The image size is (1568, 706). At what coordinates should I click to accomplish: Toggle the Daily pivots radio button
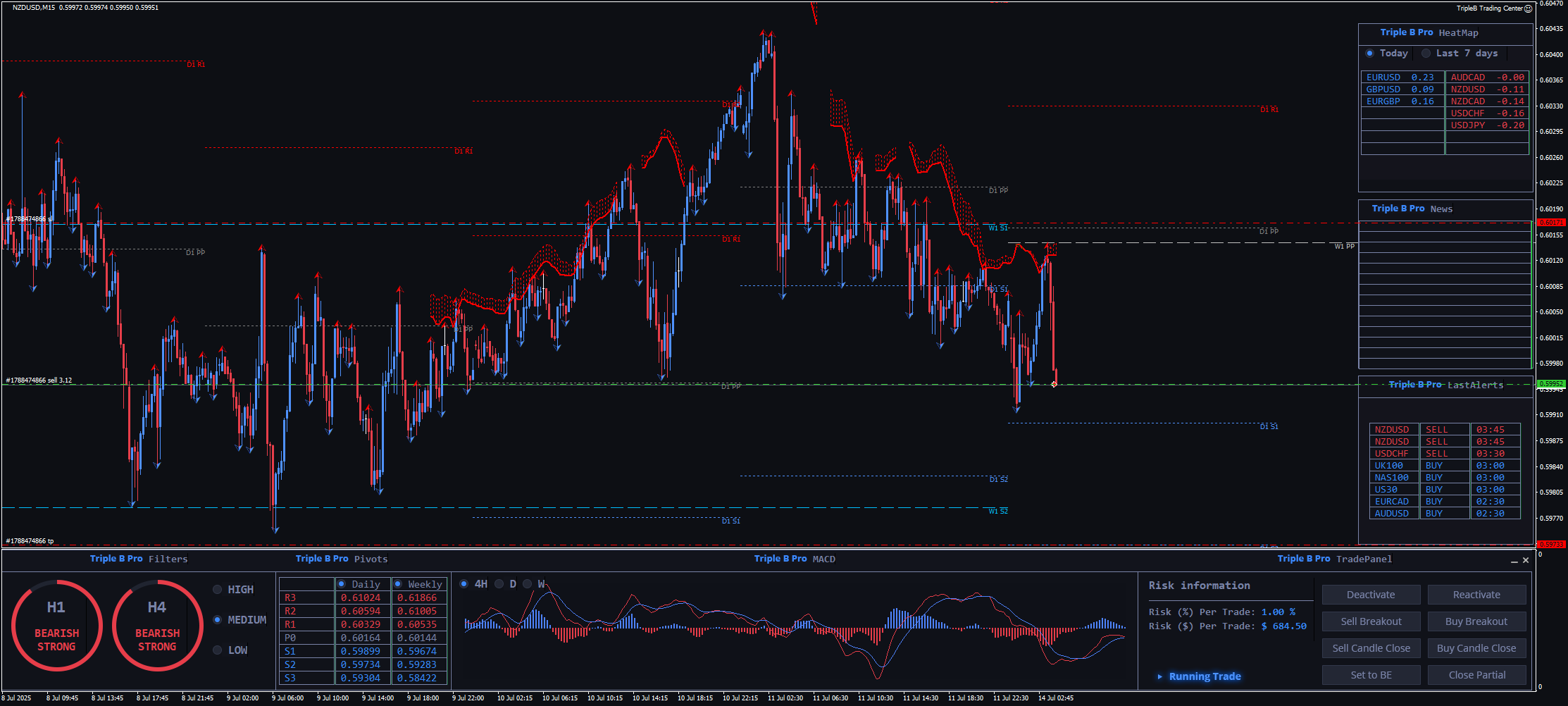(x=342, y=584)
